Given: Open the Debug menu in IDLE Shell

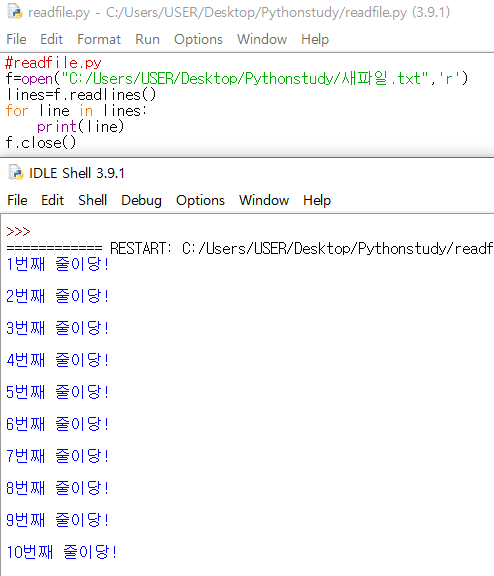Looking at the screenshot, I should tap(141, 201).
